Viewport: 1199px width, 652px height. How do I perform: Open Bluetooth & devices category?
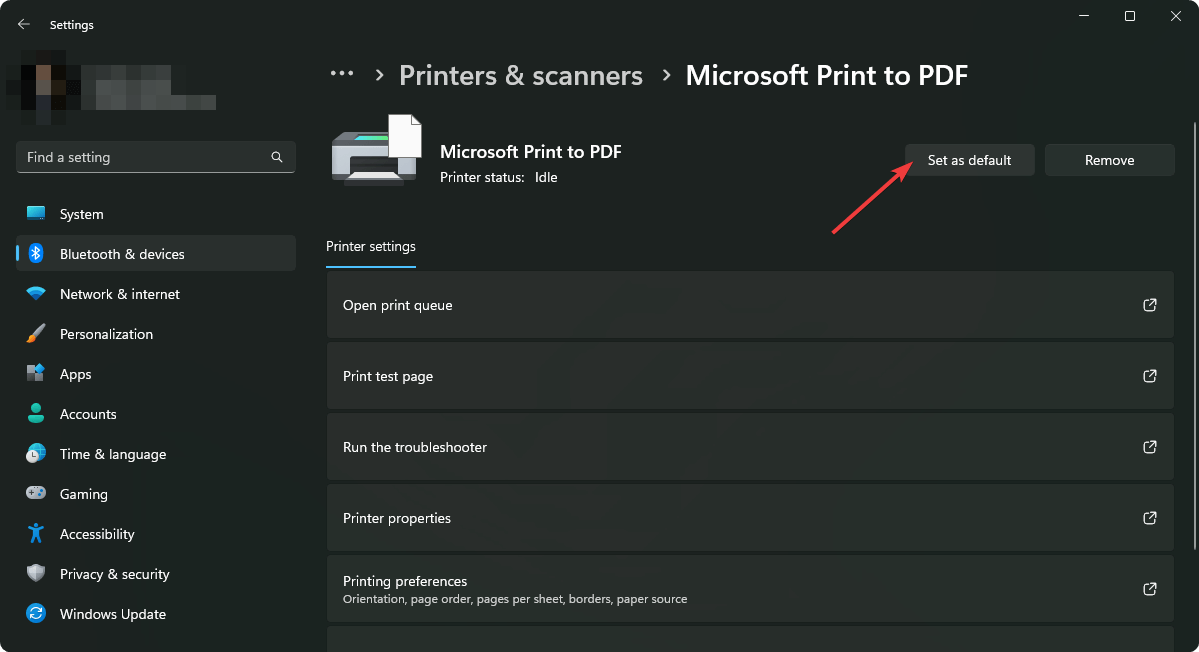pos(156,254)
